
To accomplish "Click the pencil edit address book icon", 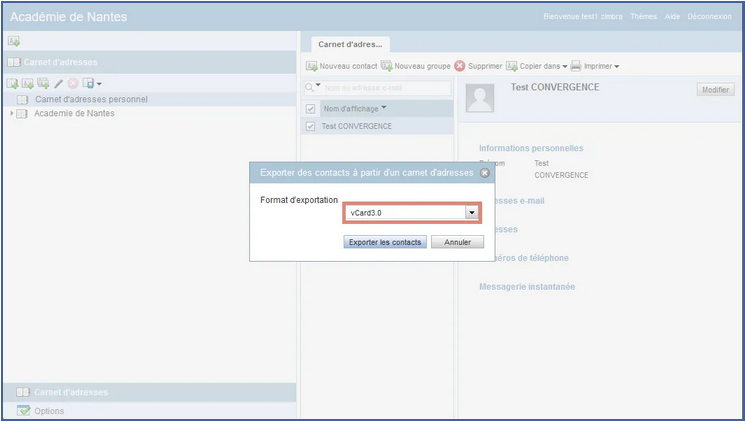I will tap(58, 83).
